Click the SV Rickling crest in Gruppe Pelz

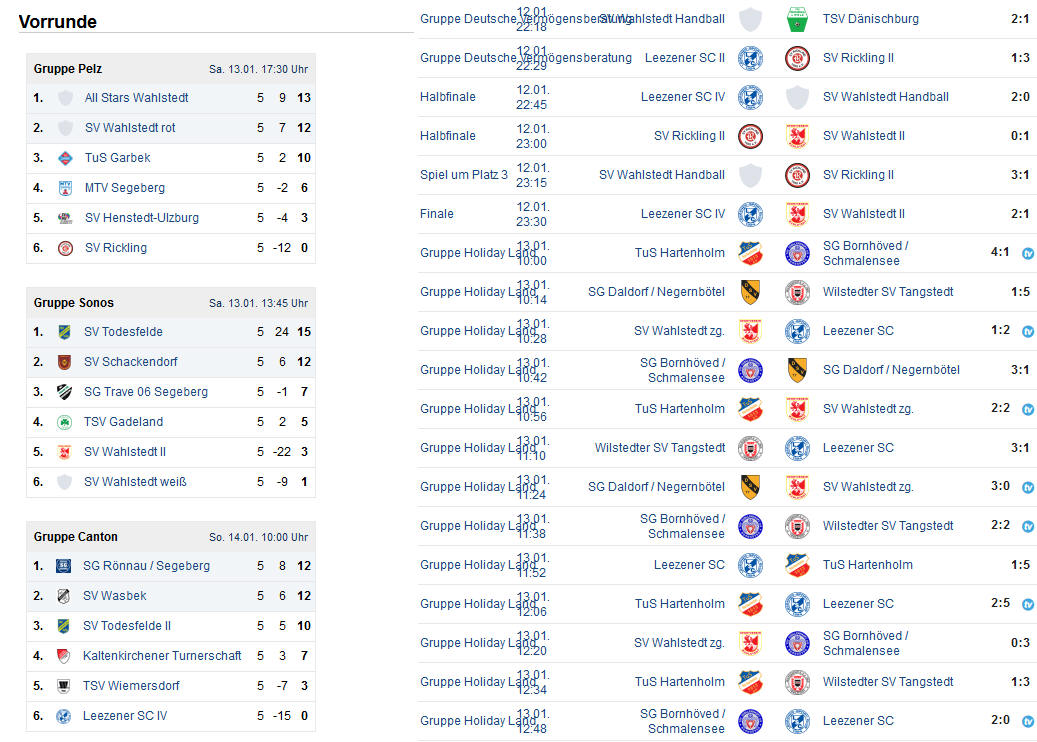click(x=65, y=248)
